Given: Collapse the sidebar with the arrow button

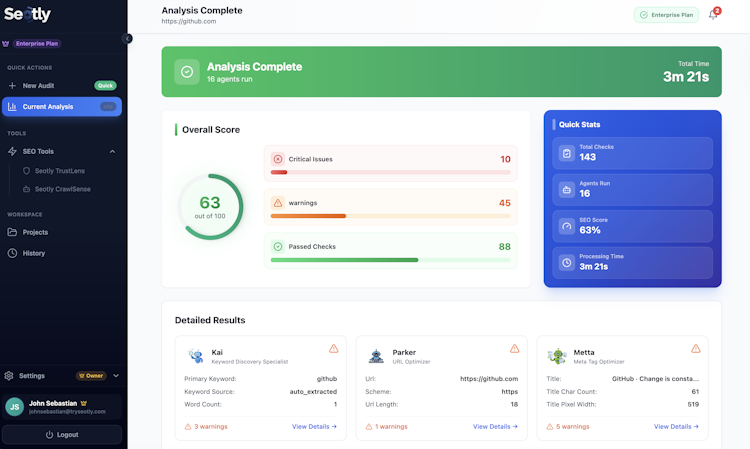Looking at the screenshot, I should [x=127, y=38].
